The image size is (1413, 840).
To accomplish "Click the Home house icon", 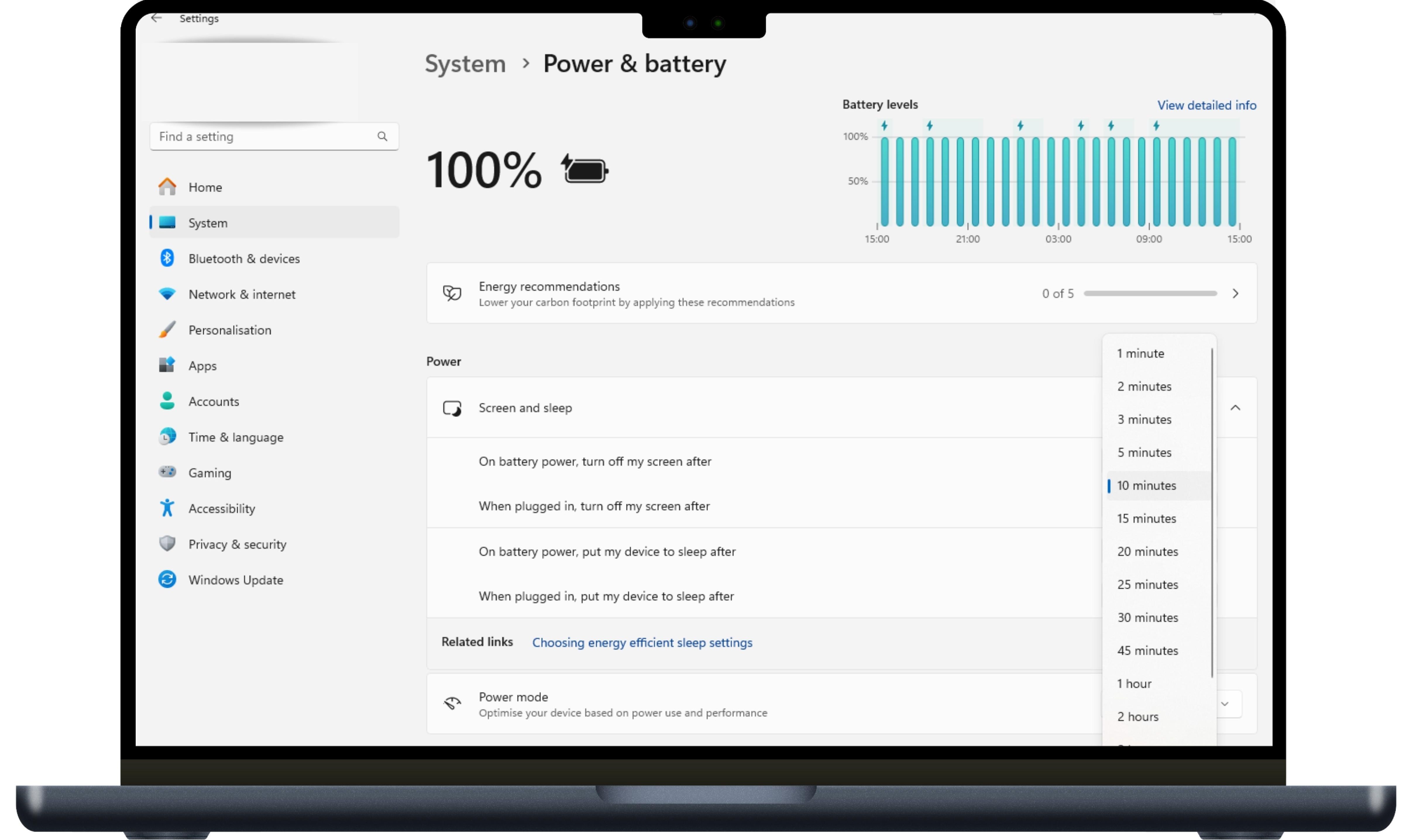I will click(167, 187).
